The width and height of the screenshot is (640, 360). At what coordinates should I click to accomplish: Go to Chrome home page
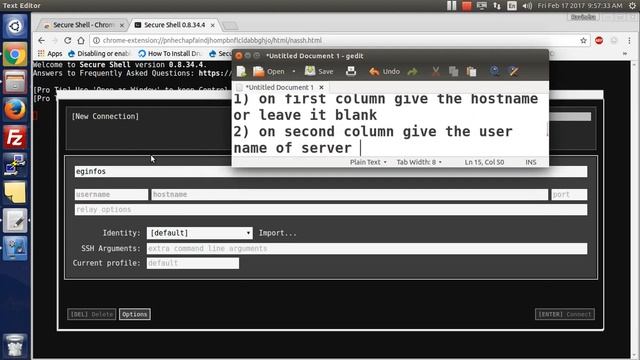pos(81,40)
